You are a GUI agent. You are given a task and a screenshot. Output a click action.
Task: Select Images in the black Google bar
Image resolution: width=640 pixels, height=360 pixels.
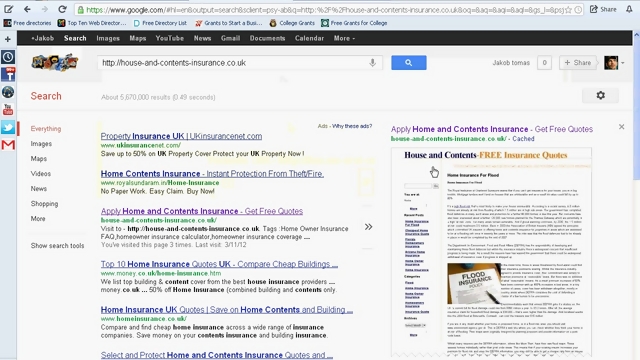(x=108, y=38)
